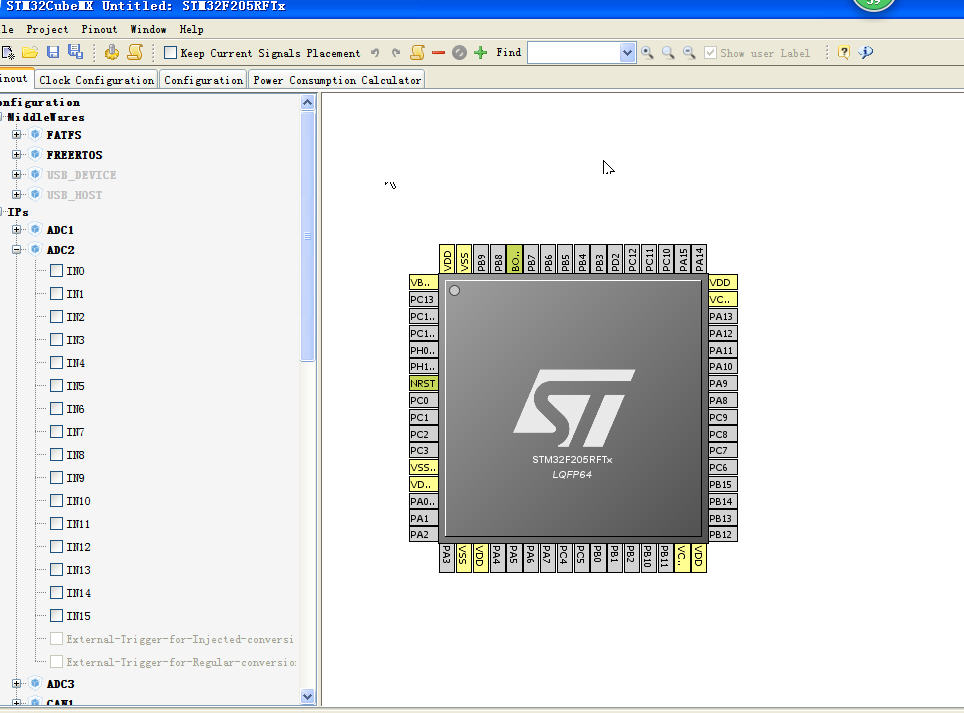Click the red minus toolbar icon
964x713 pixels.
(438, 53)
